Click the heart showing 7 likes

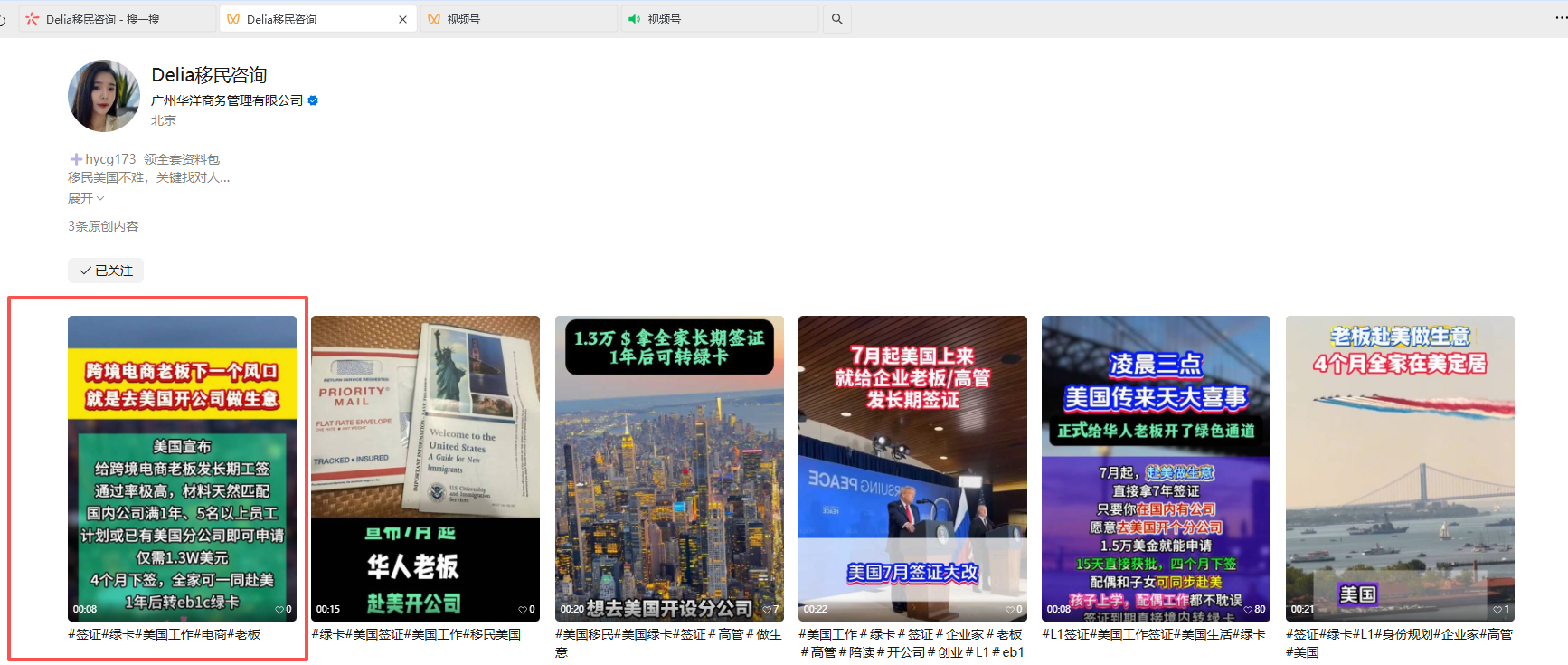[x=766, y=610]
